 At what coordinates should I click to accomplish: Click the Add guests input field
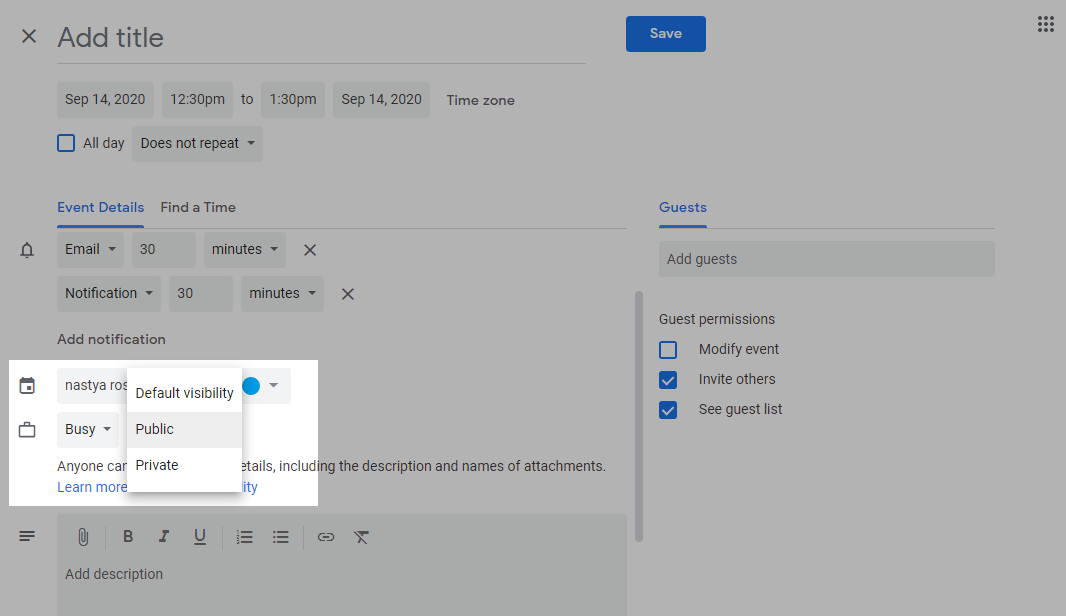point(827,258)
